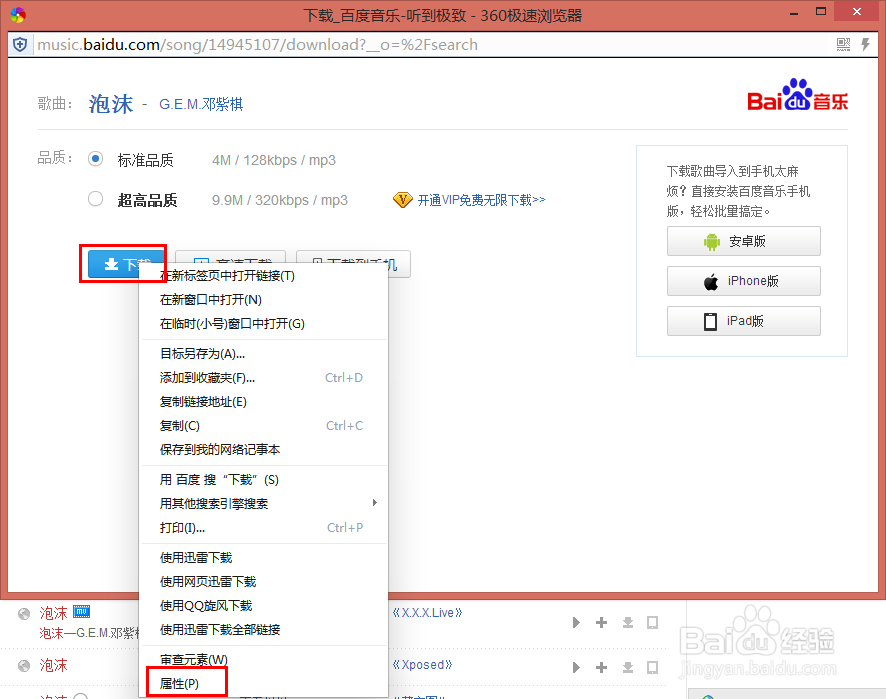This screenshot has width=886, height=699.
Task: Select the 超高品质 quality option
Action: click(95, 198)
